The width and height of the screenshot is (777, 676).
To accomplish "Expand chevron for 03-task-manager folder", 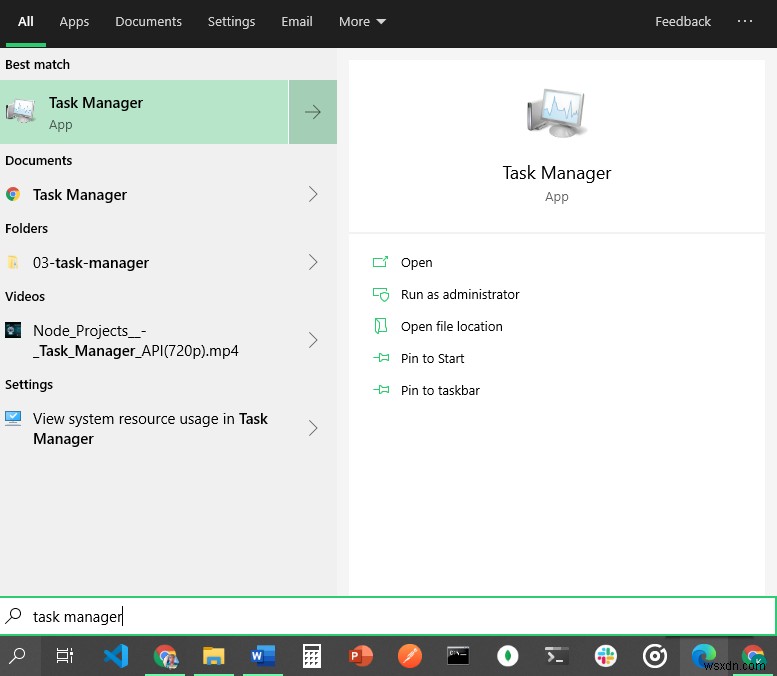I will pyautogui.click(x=313, y=262).
